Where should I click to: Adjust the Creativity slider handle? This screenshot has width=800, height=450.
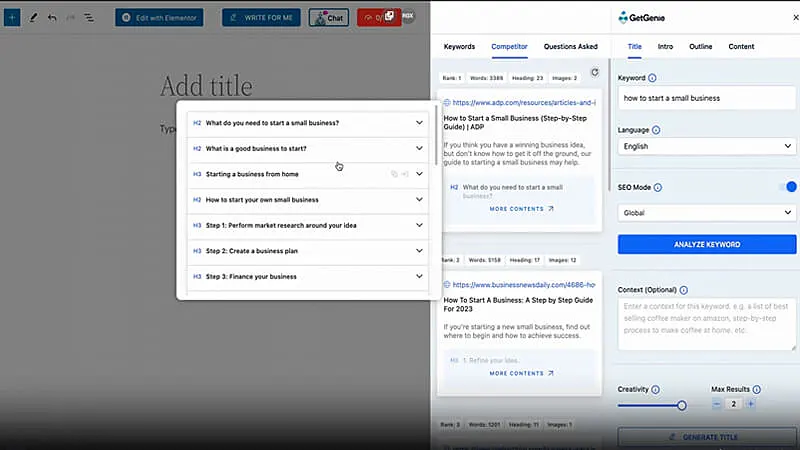click(x=682, y=405)
